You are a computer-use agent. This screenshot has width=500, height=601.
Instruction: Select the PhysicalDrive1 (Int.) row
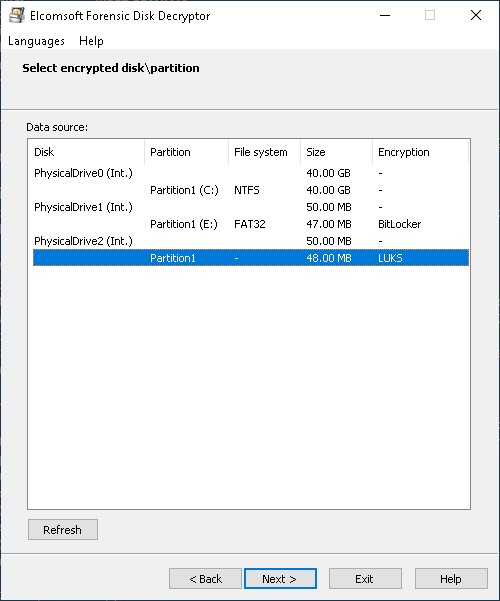(251, 207)
